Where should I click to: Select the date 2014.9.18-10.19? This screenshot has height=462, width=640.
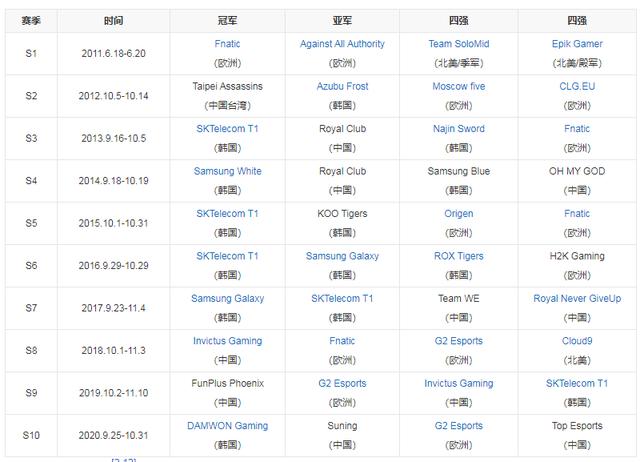tap(113, 181)
